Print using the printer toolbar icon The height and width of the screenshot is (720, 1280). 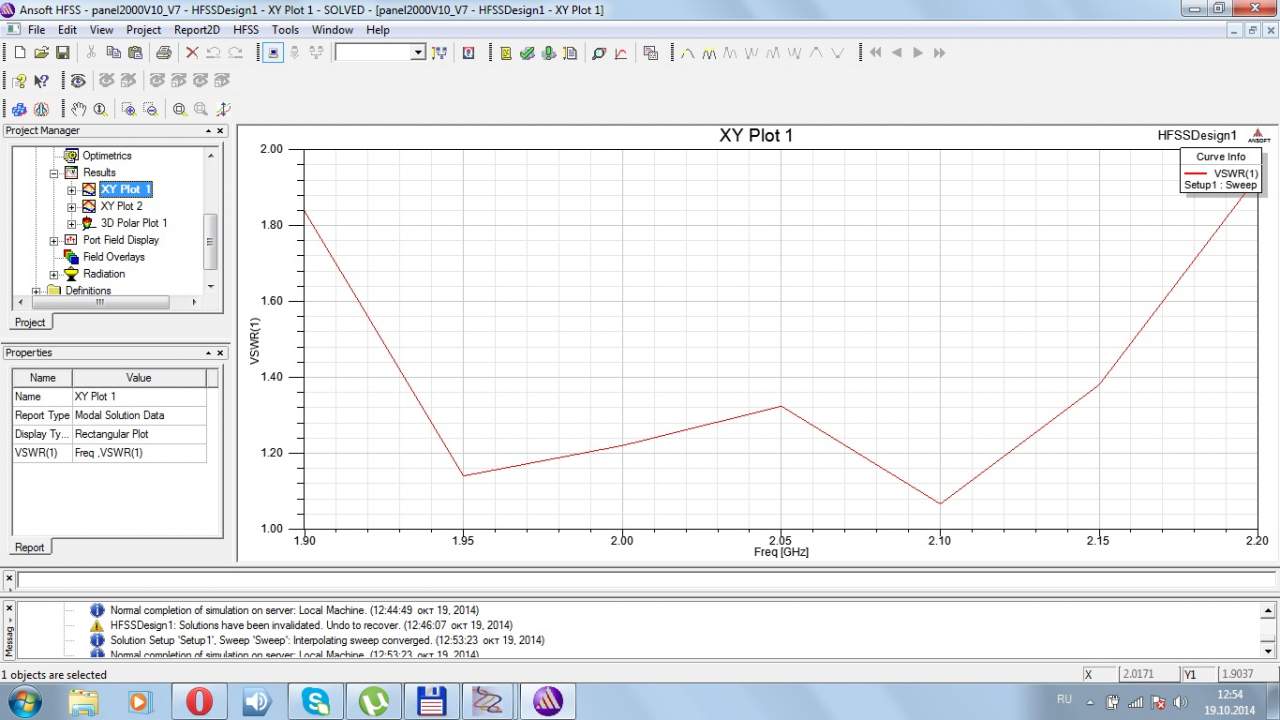pyautogui.click(x=164, y=53)
